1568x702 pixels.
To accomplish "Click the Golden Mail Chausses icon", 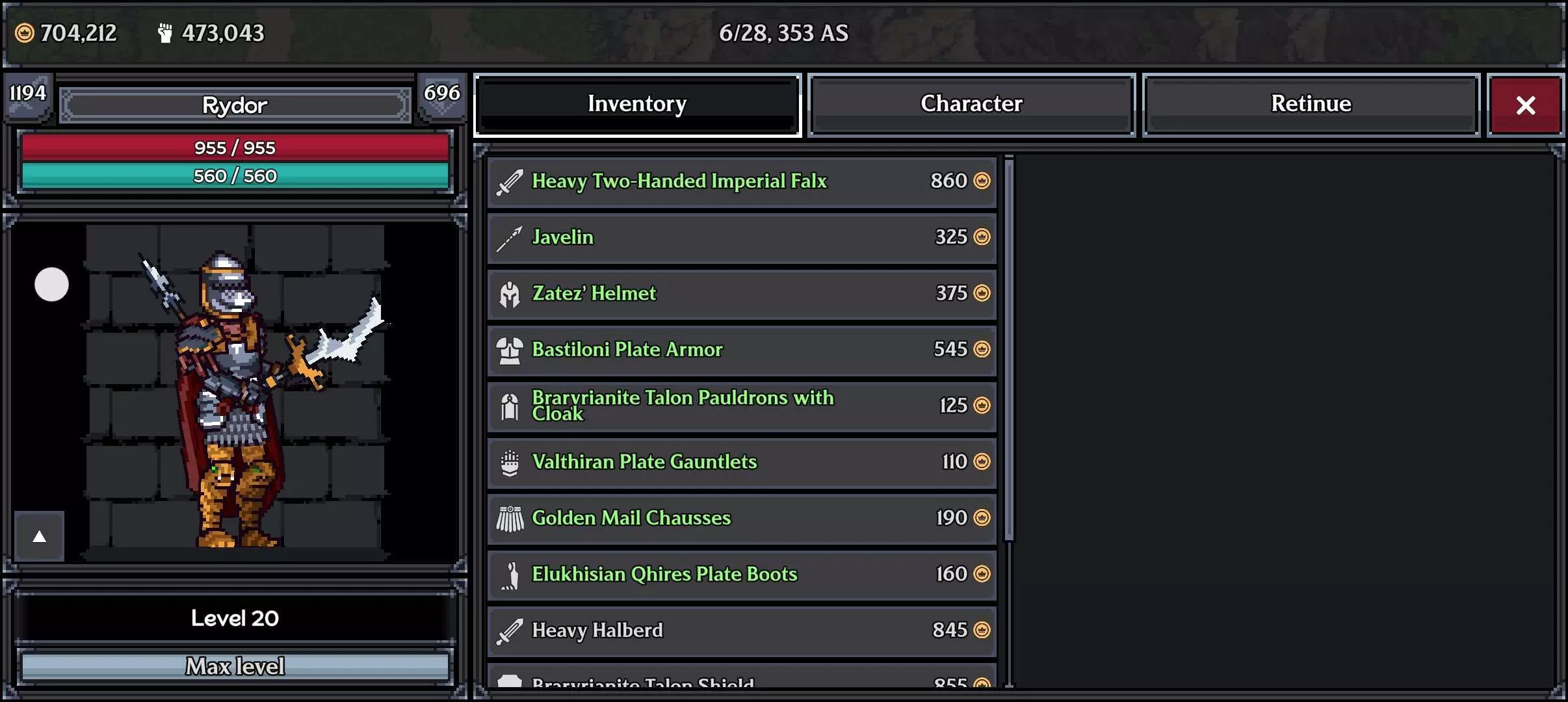I will tap(510, 519).
